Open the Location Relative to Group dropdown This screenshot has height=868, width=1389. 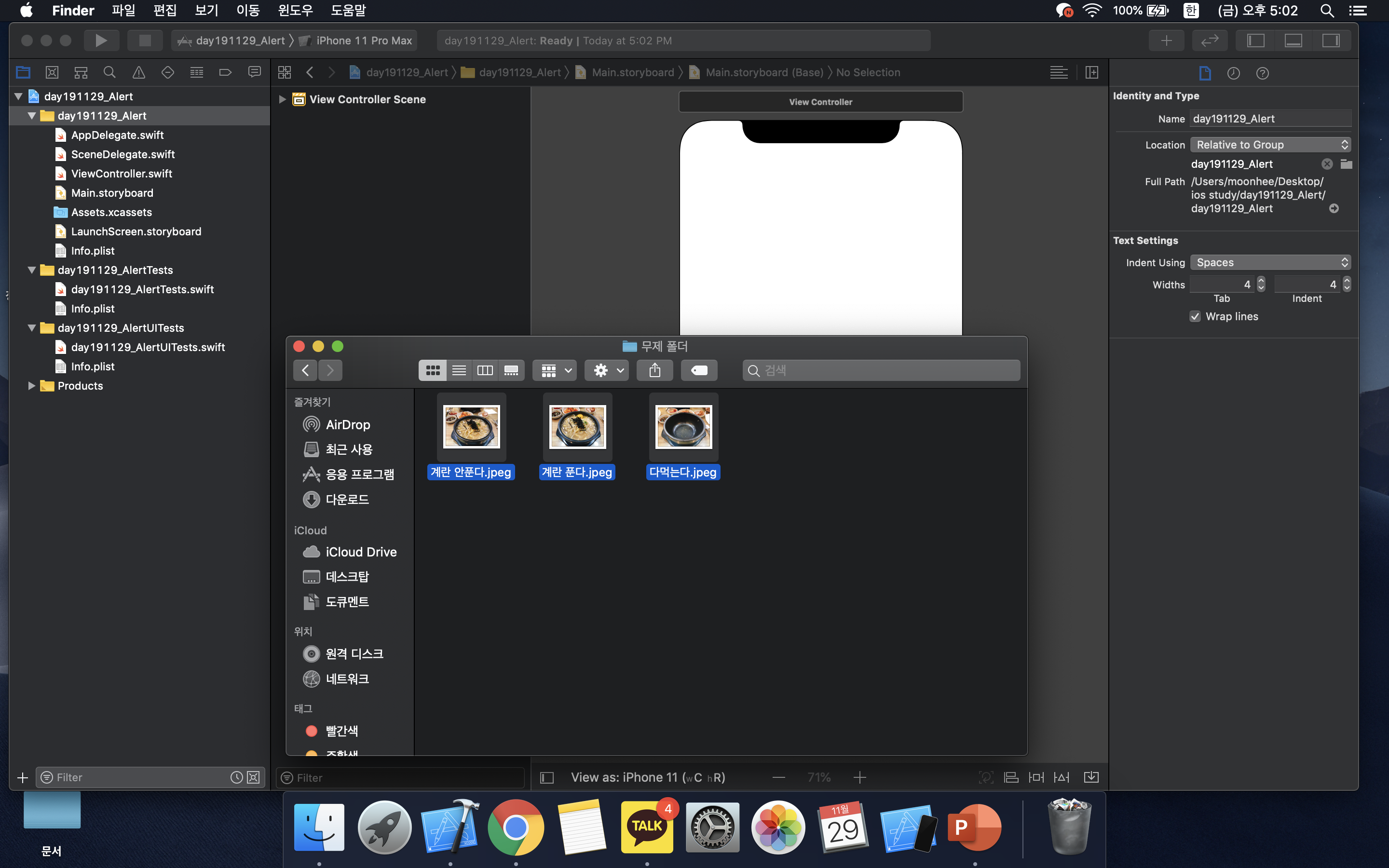click(1270, 145)
